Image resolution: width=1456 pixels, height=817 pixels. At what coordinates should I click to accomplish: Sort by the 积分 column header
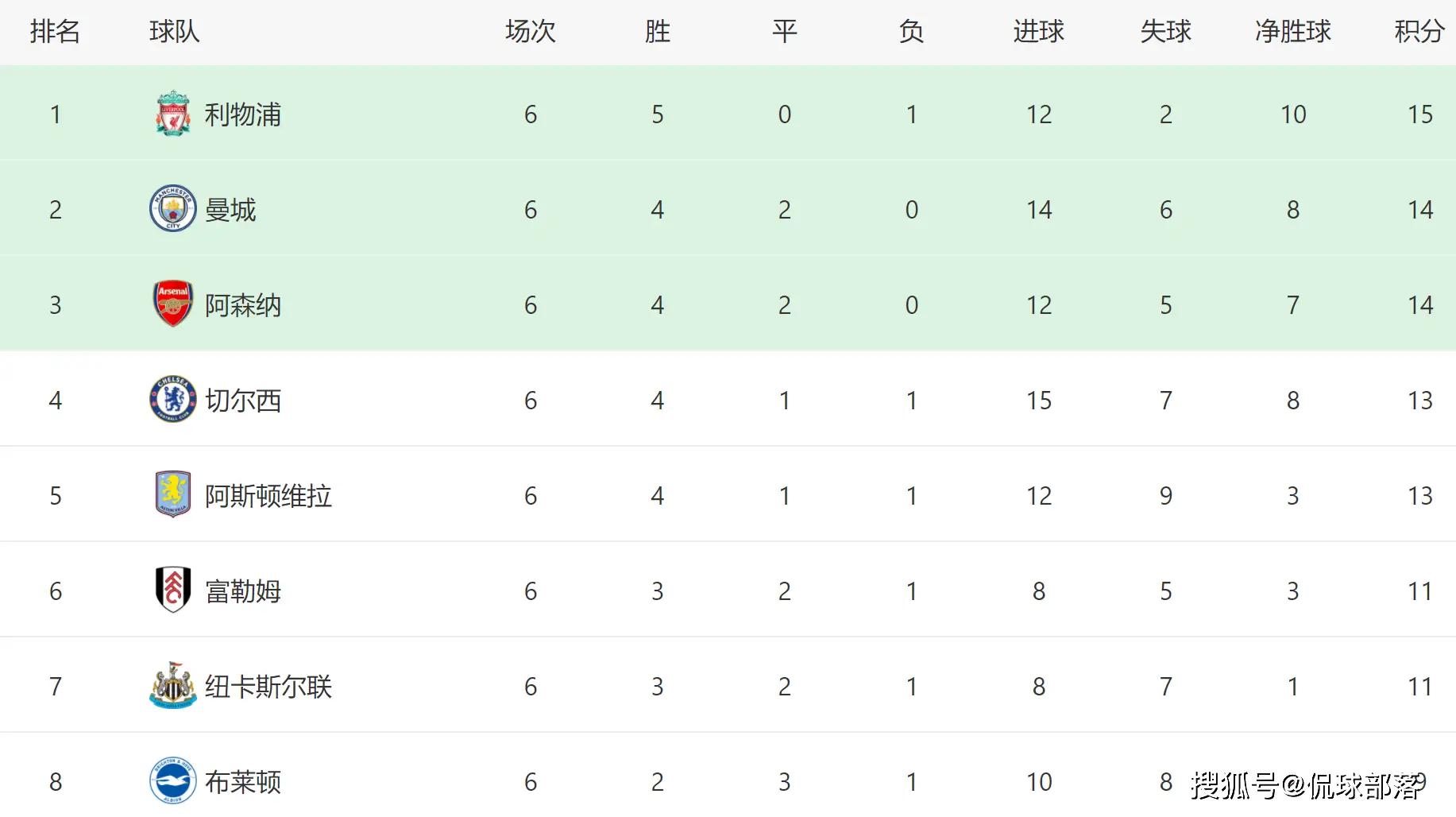pyautogui.click(x=1419, y=32)
